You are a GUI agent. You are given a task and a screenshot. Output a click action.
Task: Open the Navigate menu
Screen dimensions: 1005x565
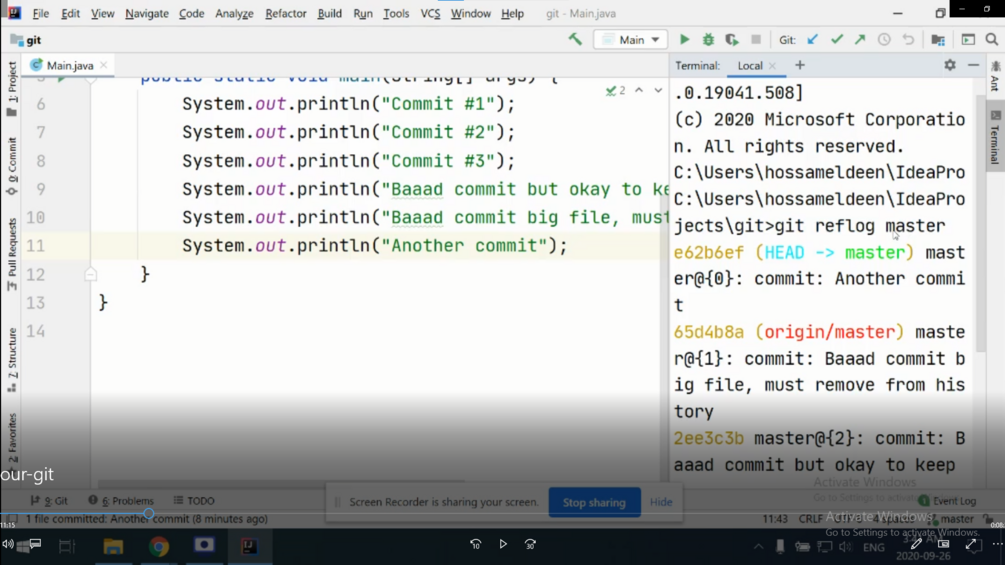pos(147,13)
